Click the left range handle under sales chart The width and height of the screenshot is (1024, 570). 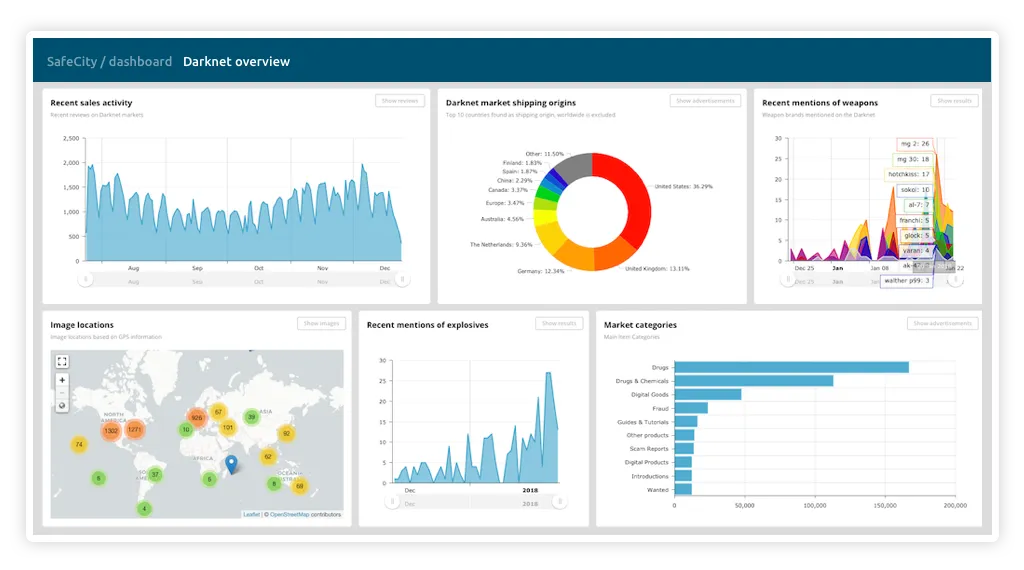click(86, 280)
